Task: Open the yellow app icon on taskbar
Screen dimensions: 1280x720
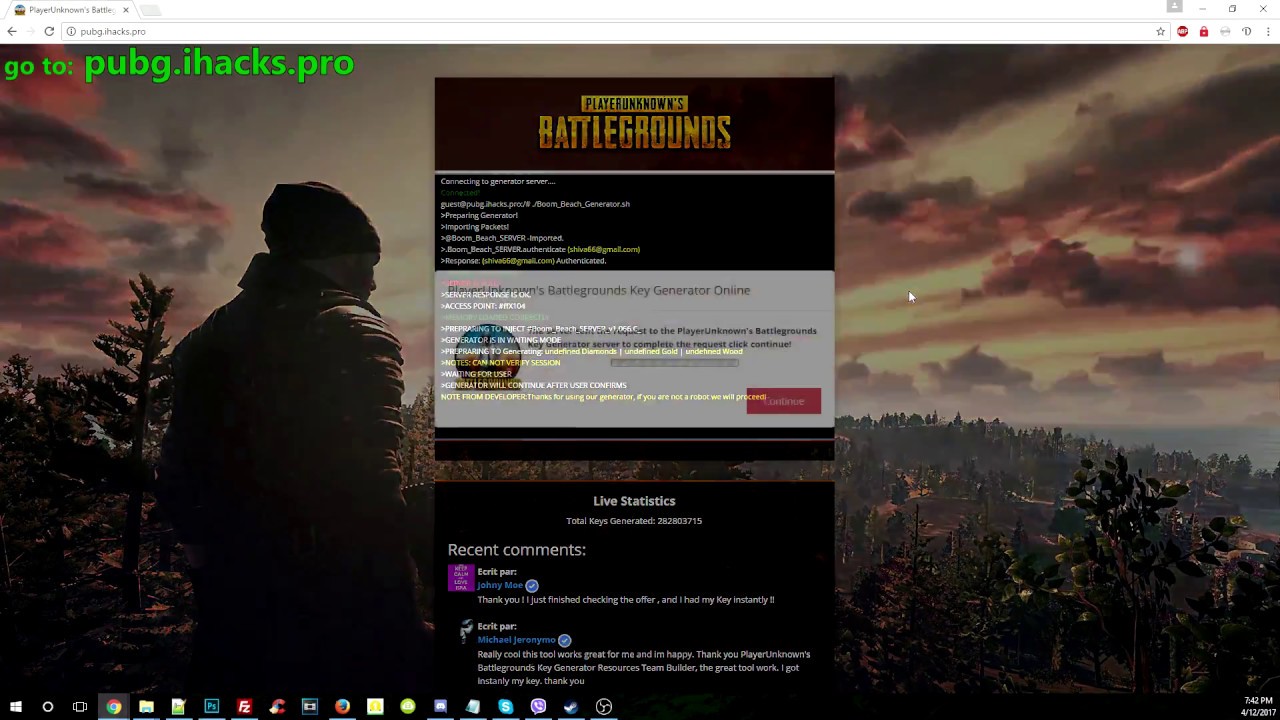Action: [x=375, y=707]
